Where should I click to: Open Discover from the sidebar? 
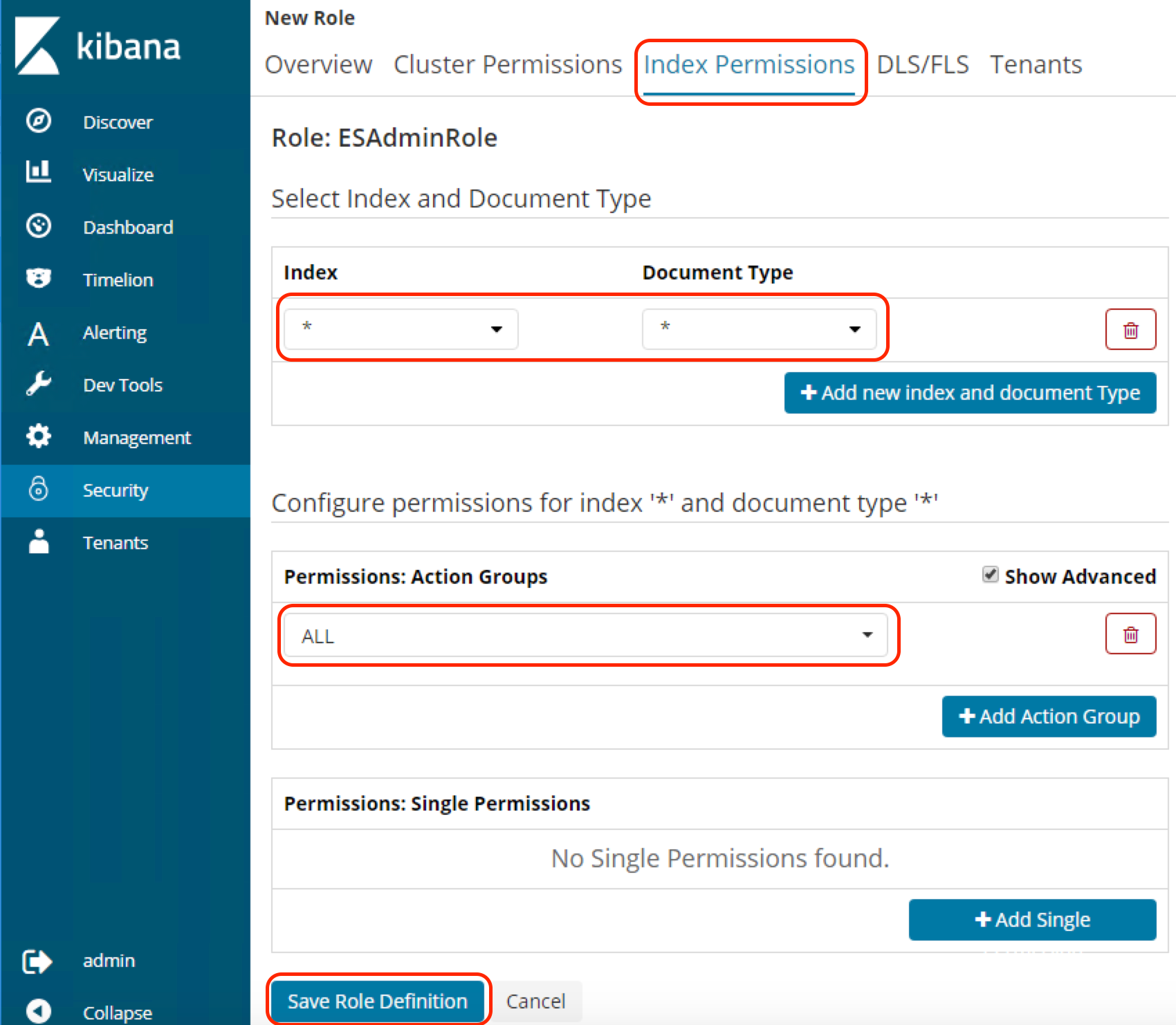(x=118, y=122)
